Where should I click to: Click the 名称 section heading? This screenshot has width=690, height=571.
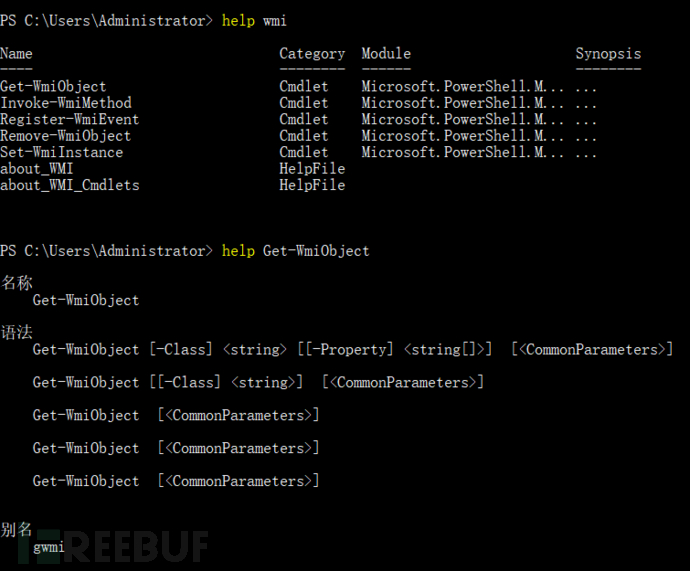click(16, 283)
